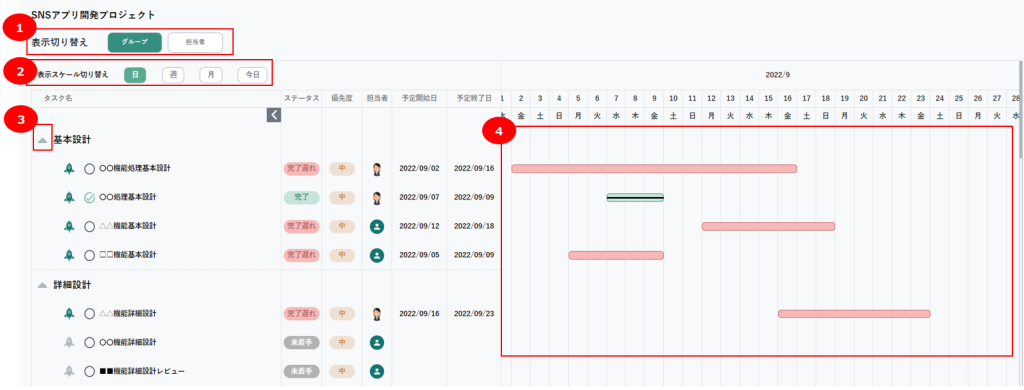
Task: Click assignee avatar for ○○機能処理基本設計
Action: (x=377, y=169)
